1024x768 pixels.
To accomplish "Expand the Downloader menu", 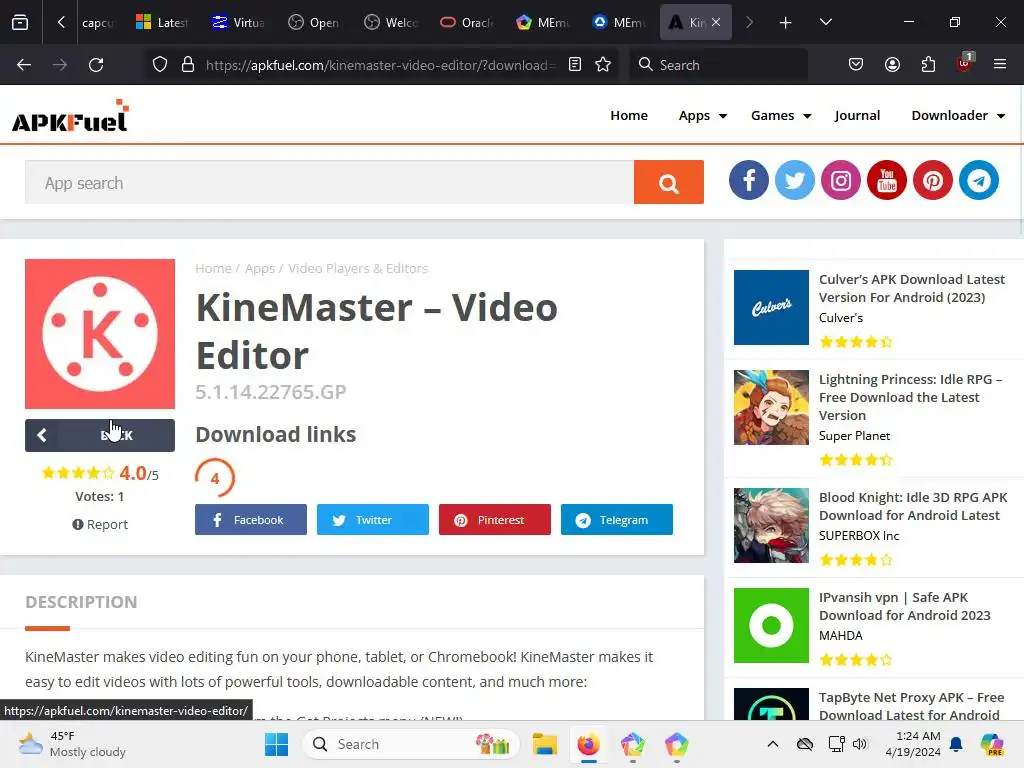I will click(958, 116).
